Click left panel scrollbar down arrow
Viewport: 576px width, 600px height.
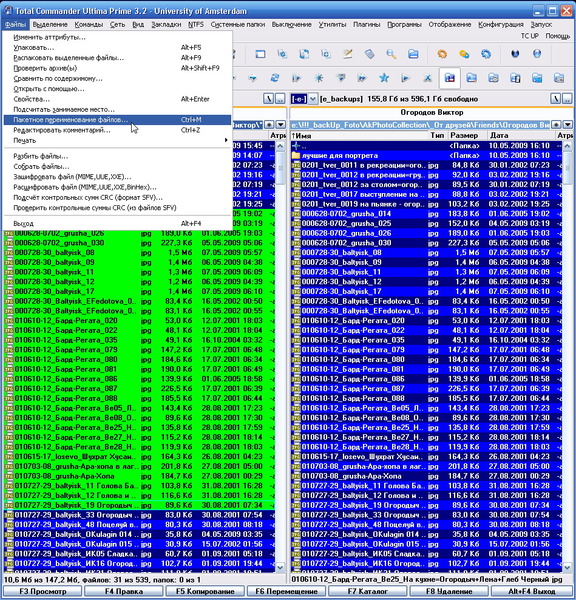pos(280,567)
